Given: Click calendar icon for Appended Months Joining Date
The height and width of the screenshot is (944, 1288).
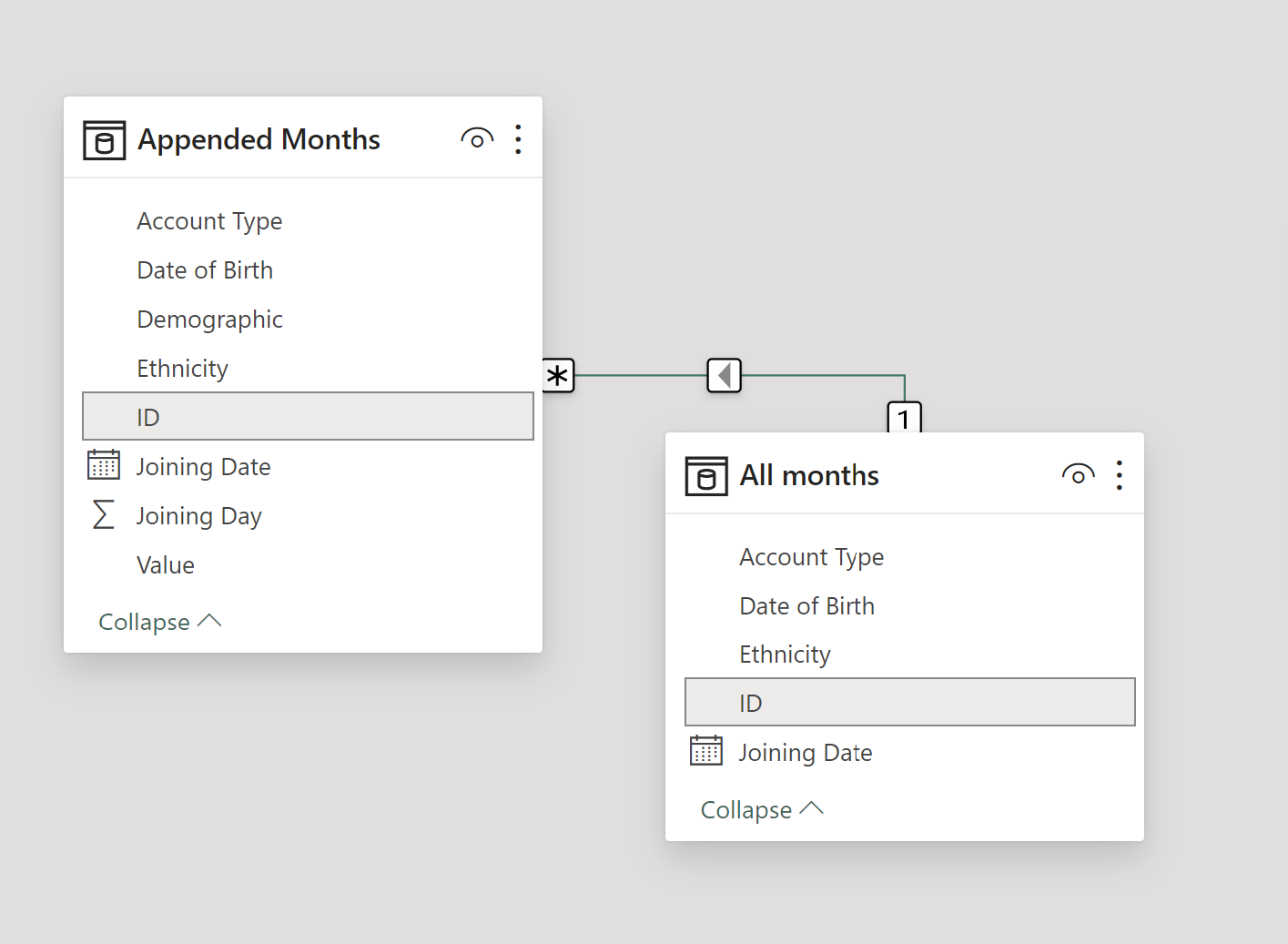Looking at the screenshot, I should click(104, 465).
